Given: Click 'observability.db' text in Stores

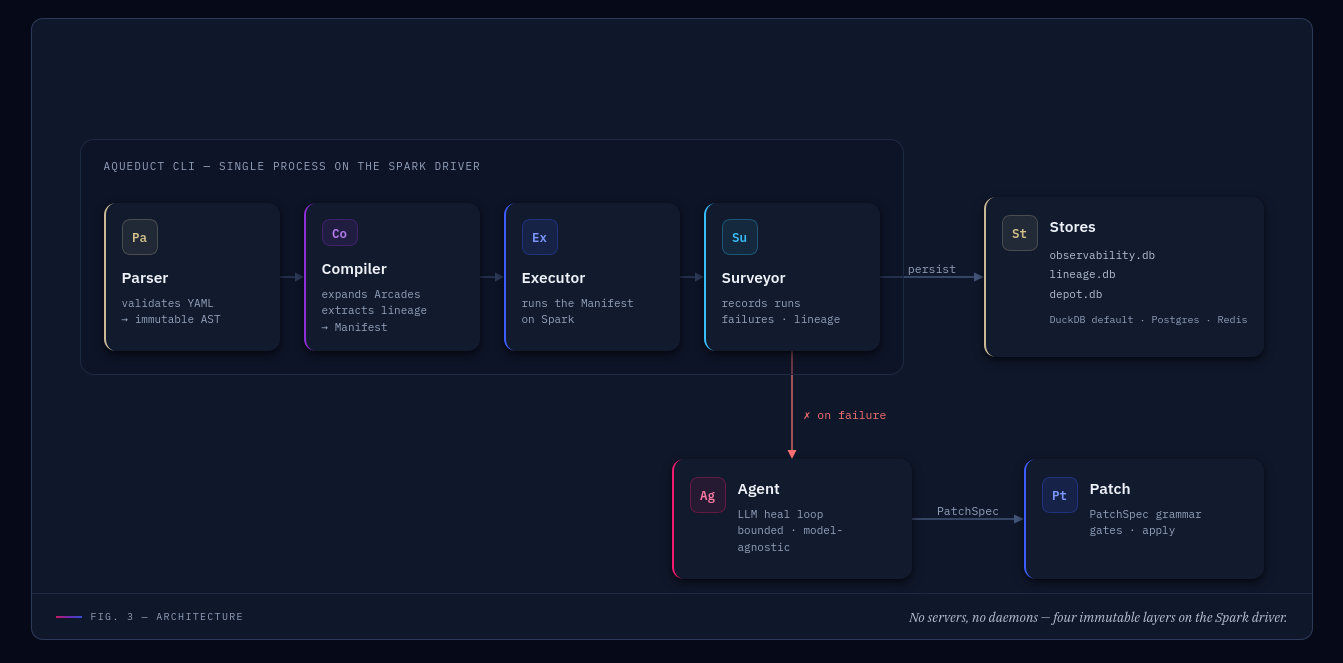Looking at the screenshot, I should (1102, 255).
